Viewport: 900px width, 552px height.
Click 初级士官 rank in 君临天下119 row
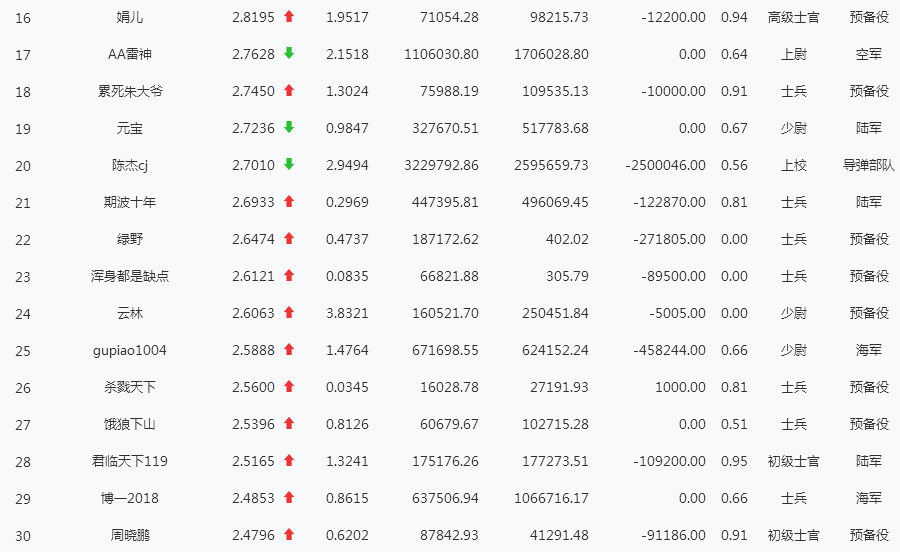[x=794, y=461]
